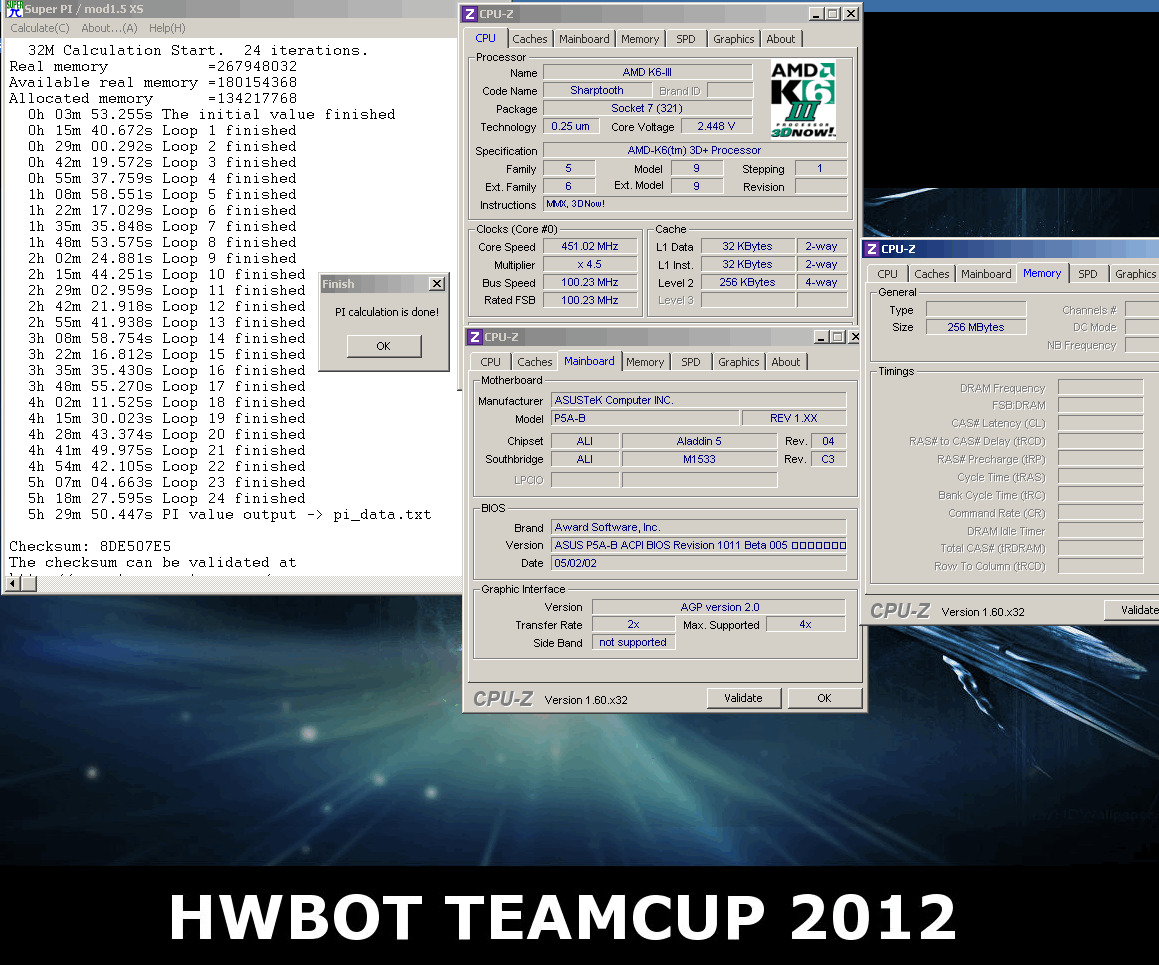The image size is (1159, 965).
Task: Click the active Mainboard tab in middle CPU-Z window
Action: click(589, 361)
